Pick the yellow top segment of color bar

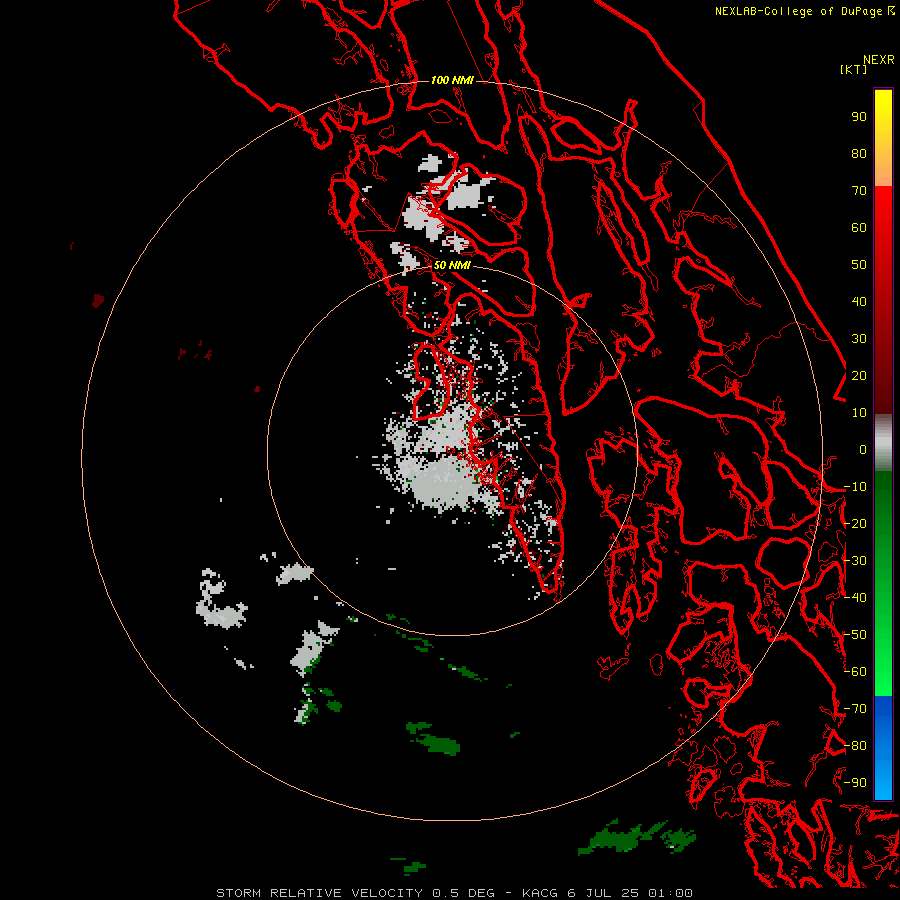point(883,138)
